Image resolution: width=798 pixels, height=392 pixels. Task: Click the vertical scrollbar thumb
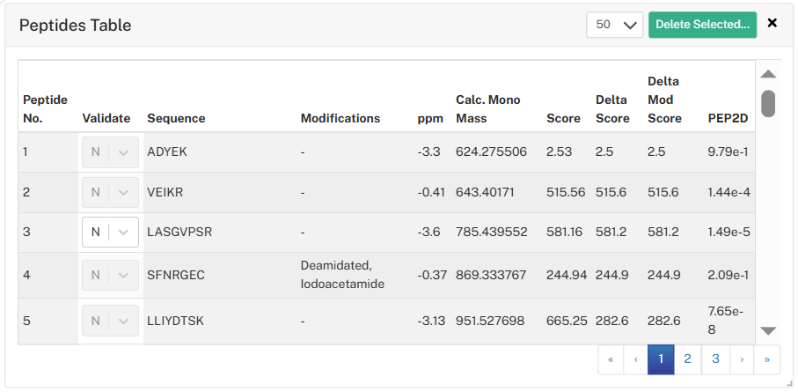tap(768, 103)
